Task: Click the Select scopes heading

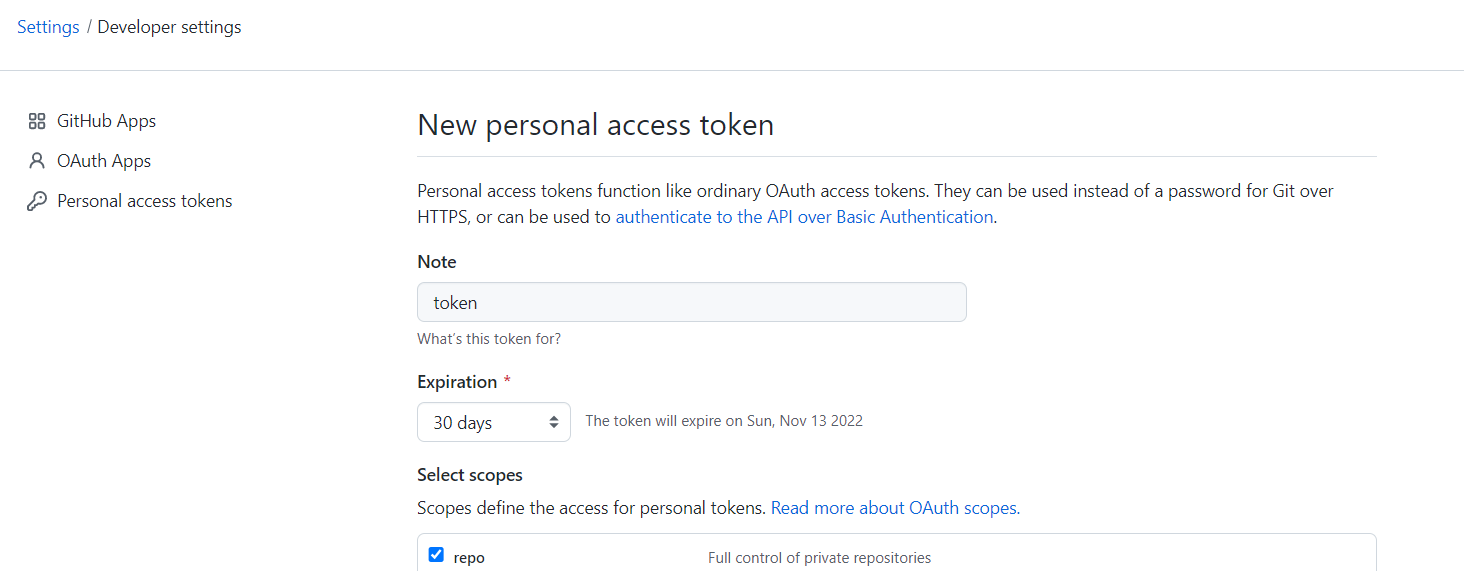Action: click(469, 475)
